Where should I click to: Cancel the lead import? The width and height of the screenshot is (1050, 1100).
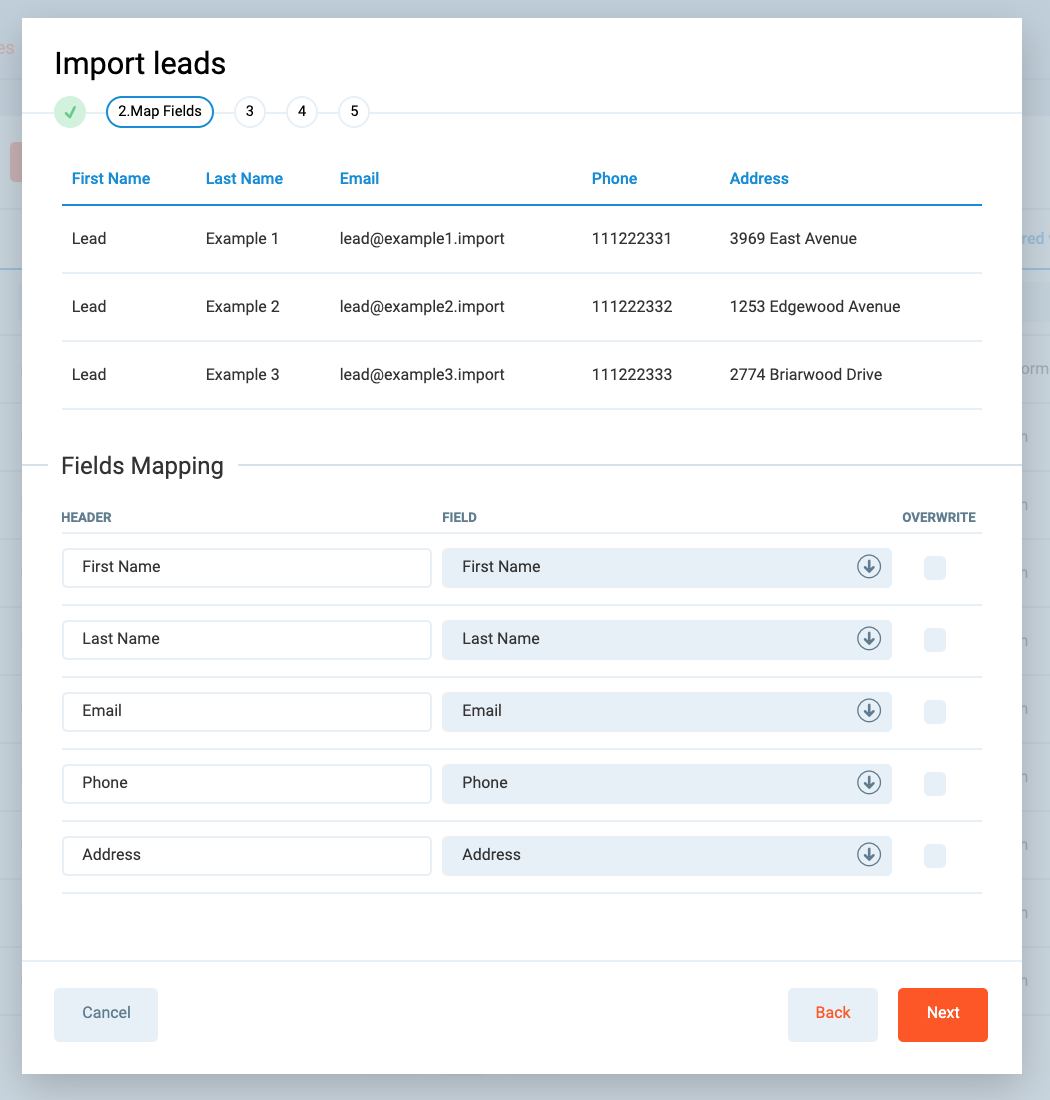[106, 1014]
